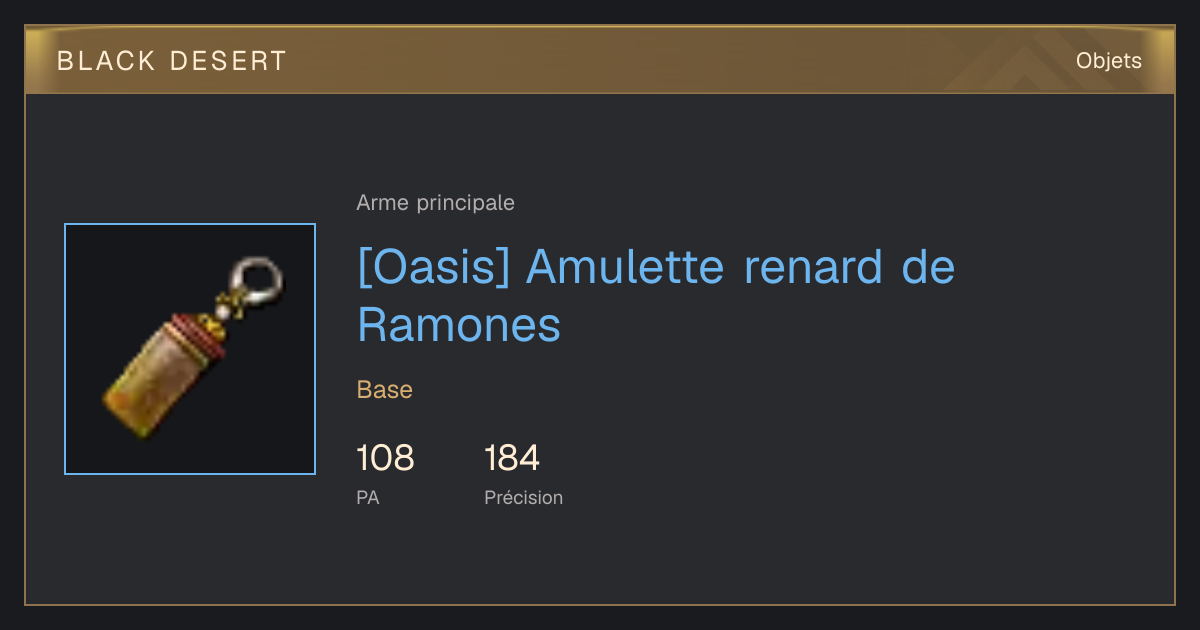Click the Précision stat label
Image resolution: width=1200 pixels, height=630 pixels.
pyautogui.click(x=523, y=497)
